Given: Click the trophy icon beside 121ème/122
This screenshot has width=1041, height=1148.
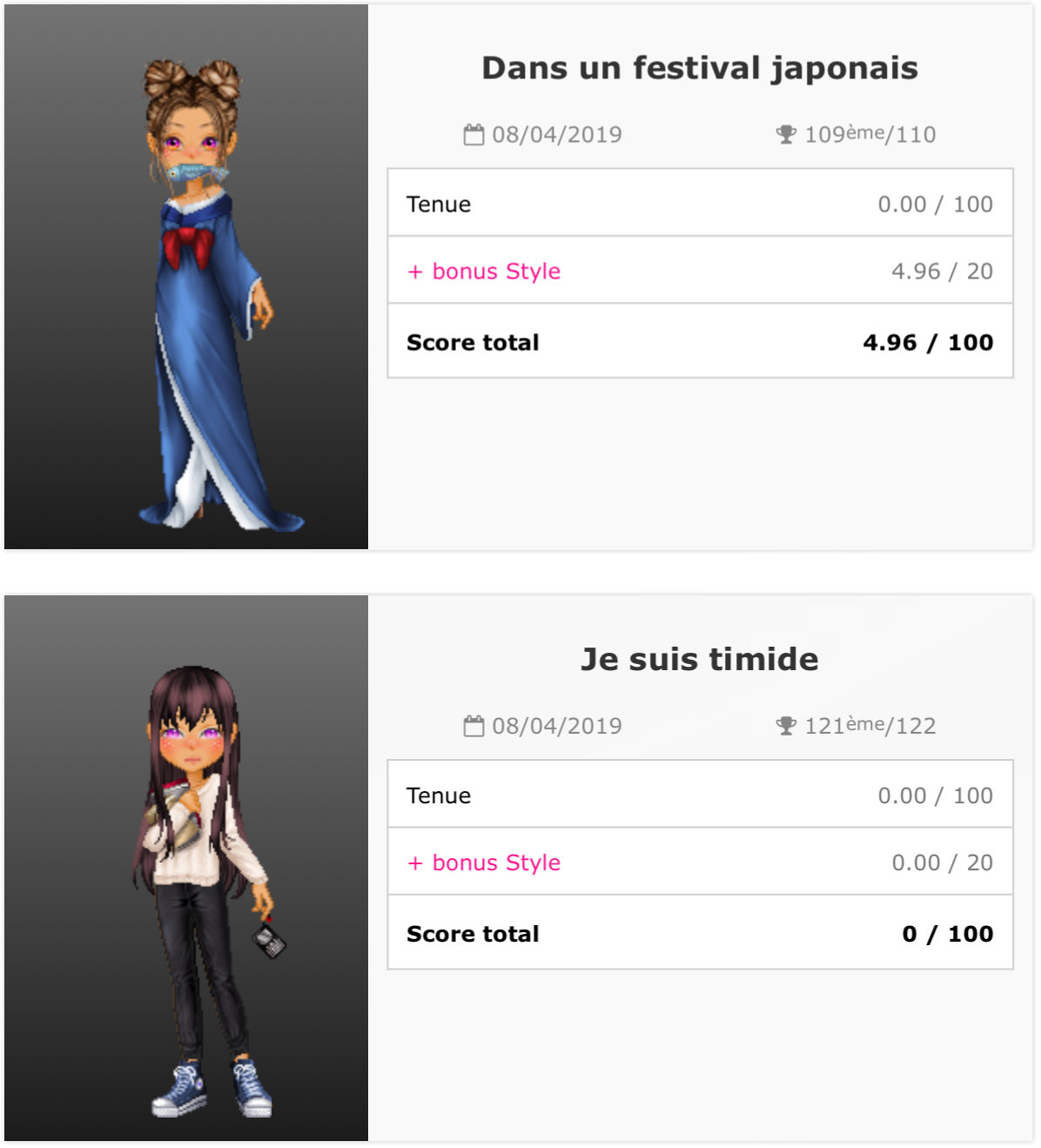Looking at the screenshot, I should point(786,726).
